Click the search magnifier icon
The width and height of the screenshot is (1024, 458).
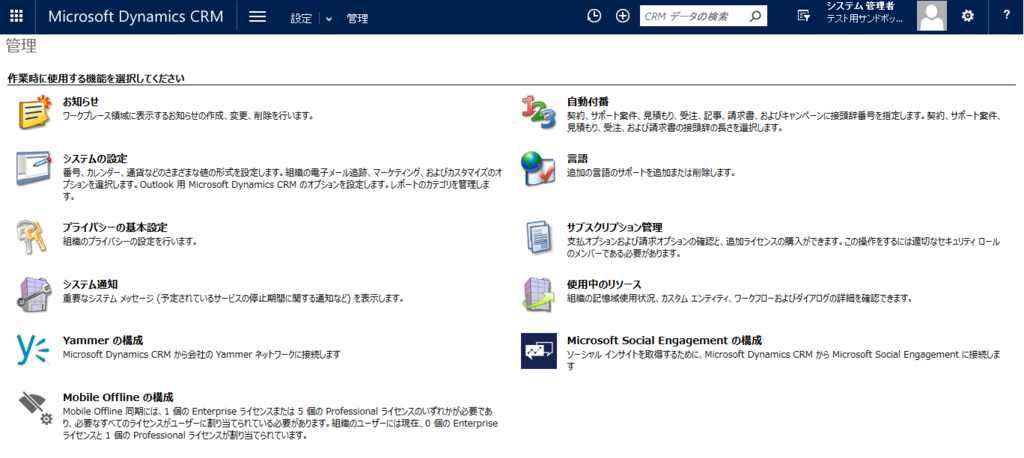point(756,16)
